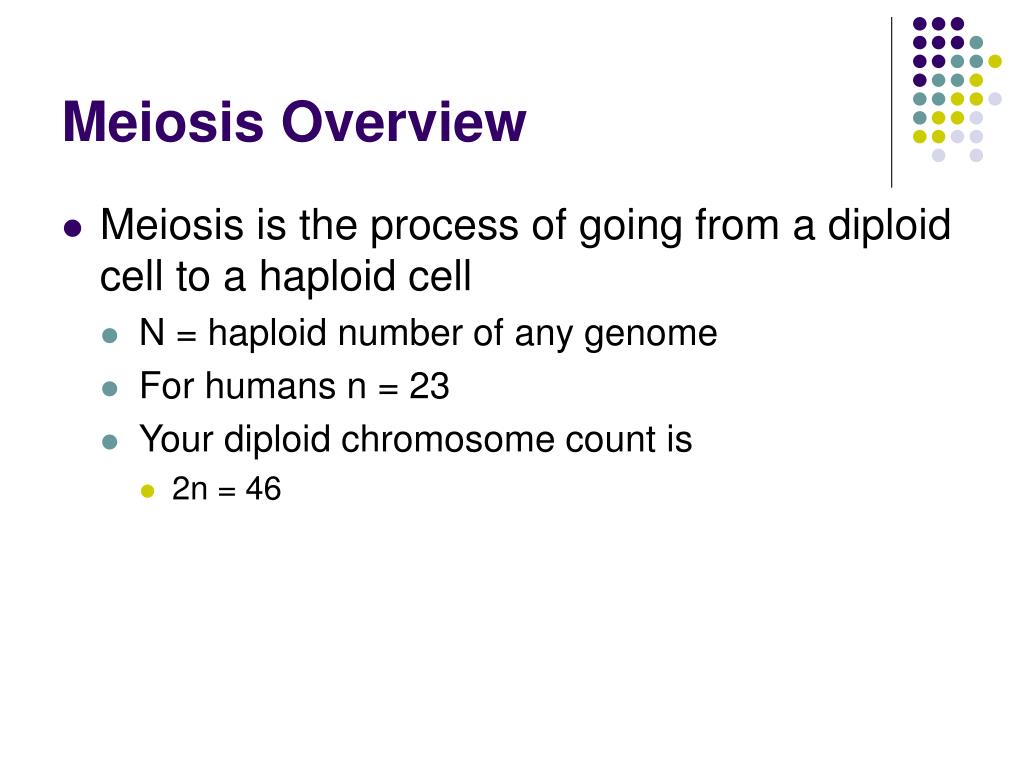Click the teal bullet before 'N = haploid number'
This screenshot has height=768, width=1024.
[x=110, y=336]
